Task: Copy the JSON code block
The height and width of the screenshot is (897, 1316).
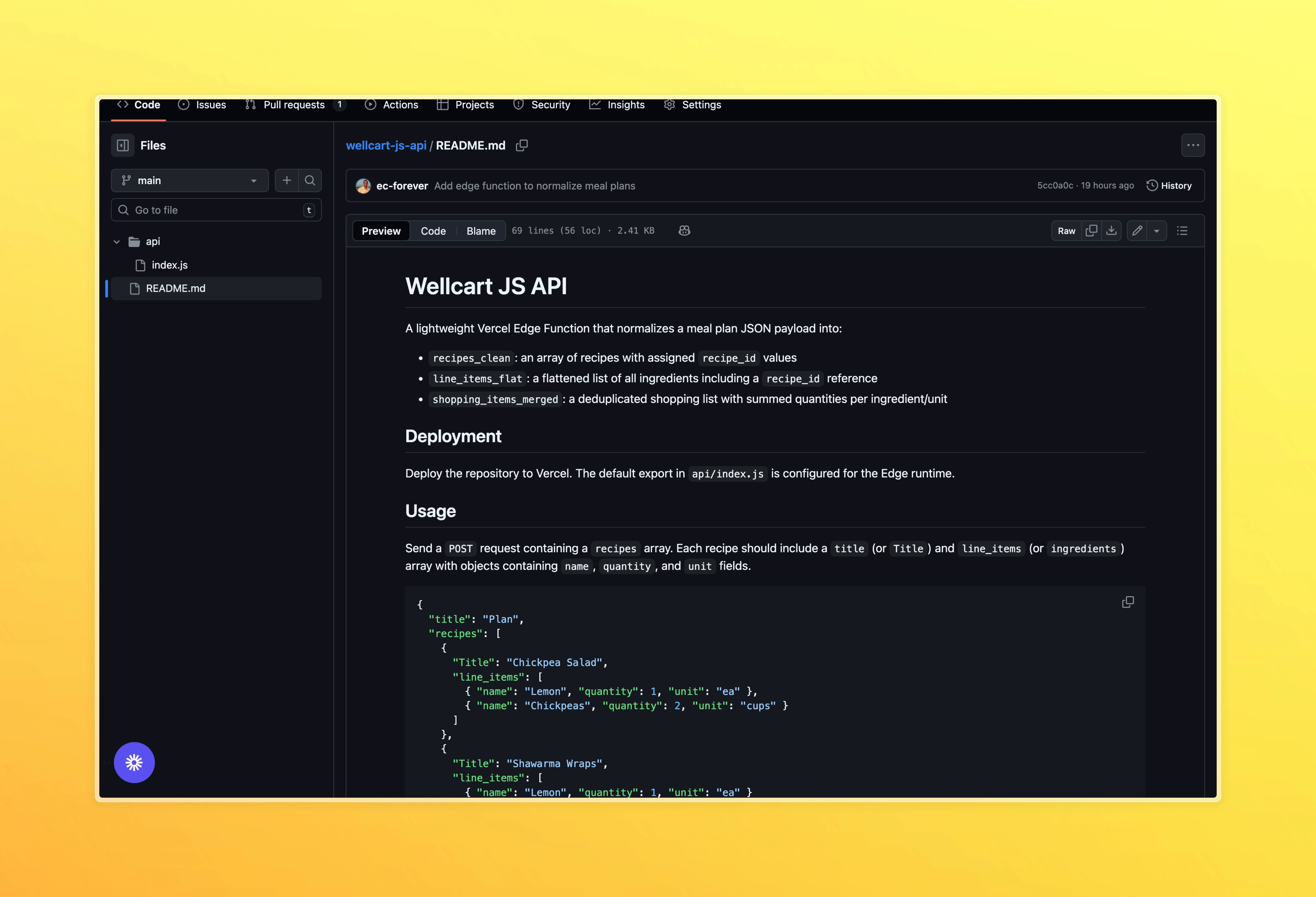Action: pos(1127,602)
